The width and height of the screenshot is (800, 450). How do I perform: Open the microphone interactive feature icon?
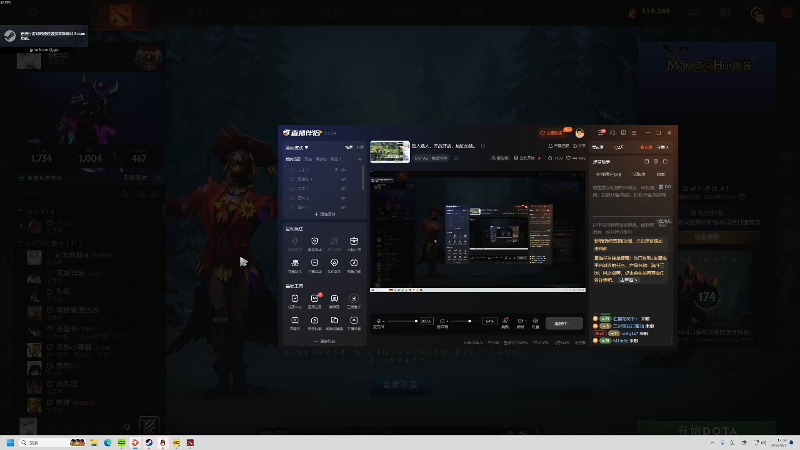[x=295, y=241]
